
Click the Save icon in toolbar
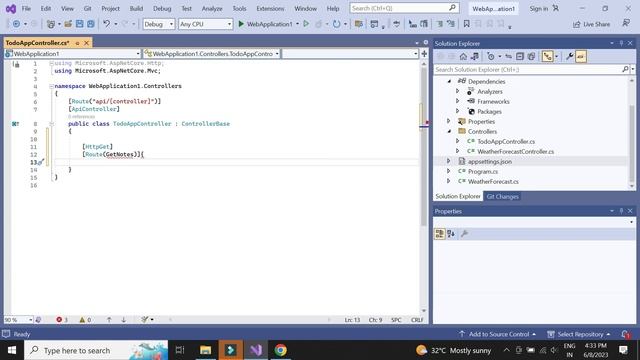[79, 24]
